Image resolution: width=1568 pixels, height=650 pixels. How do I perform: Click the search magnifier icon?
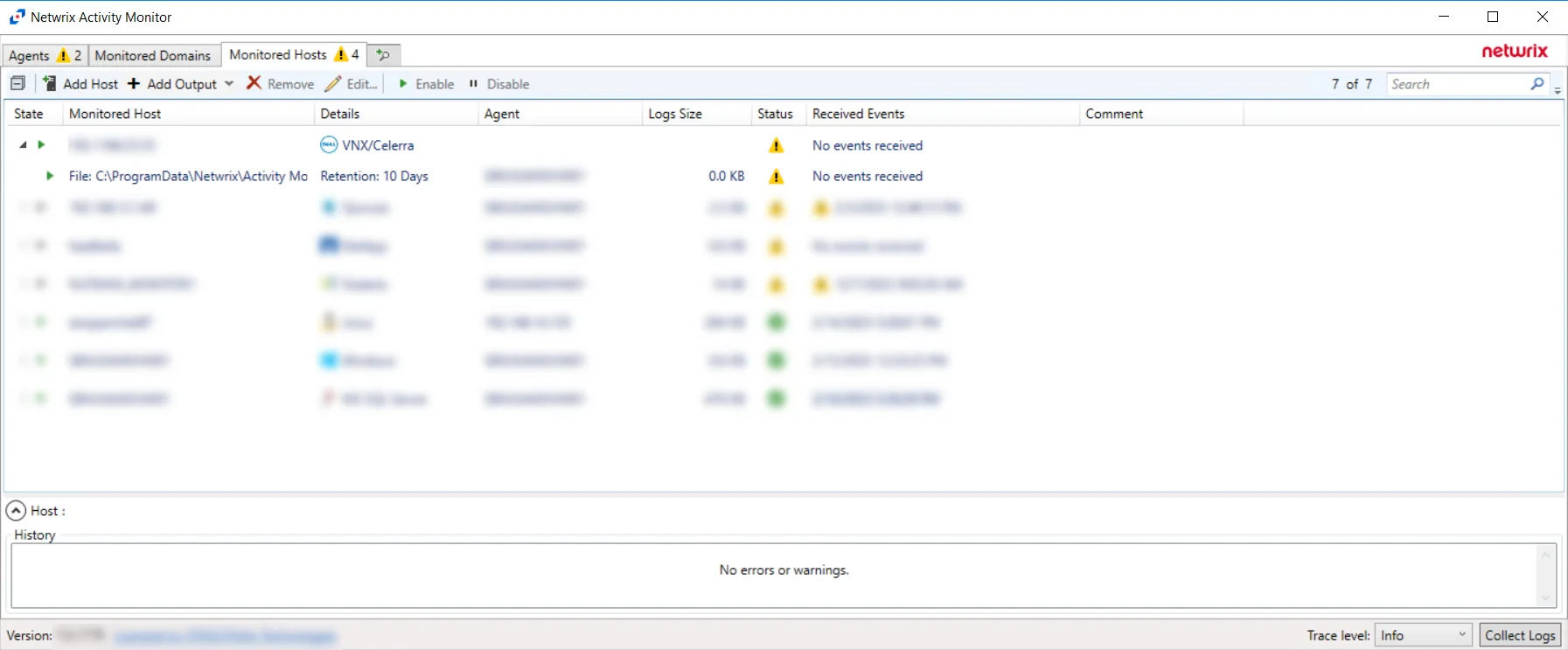1537,84
